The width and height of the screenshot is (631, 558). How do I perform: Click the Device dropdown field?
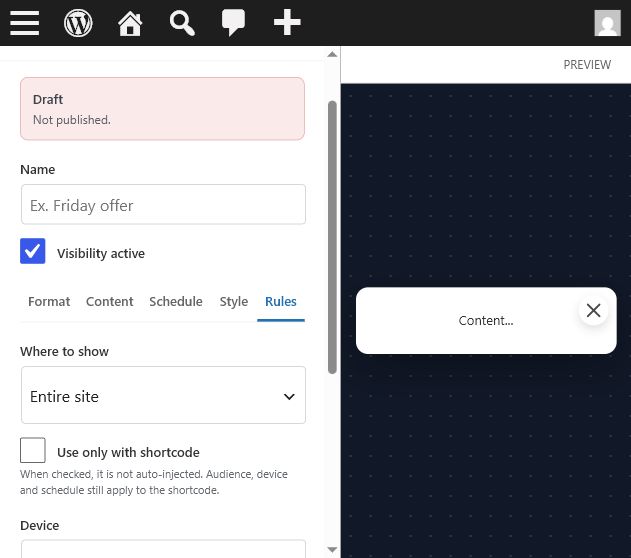click(163, 549)
